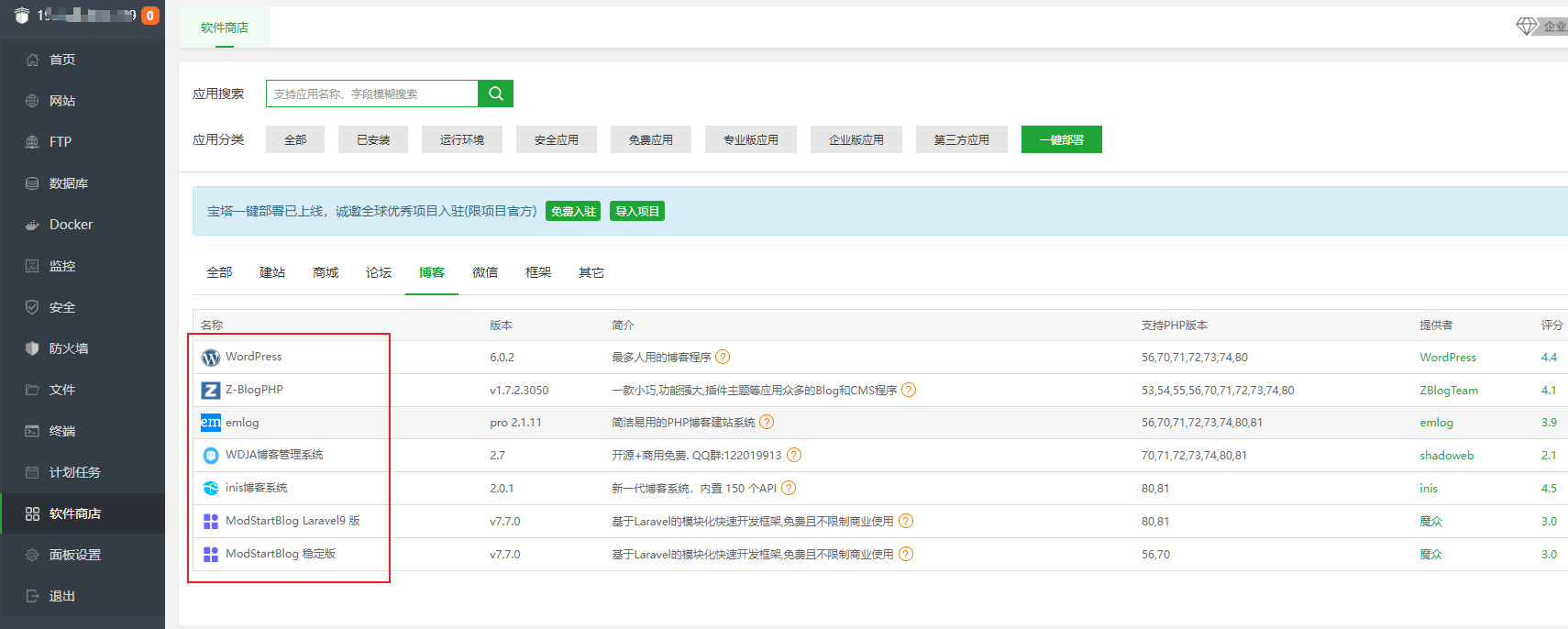This screenshot has width=1568, height=629.
Task: Click the WDJA blog system icon
Action: [x=211, y=456]
